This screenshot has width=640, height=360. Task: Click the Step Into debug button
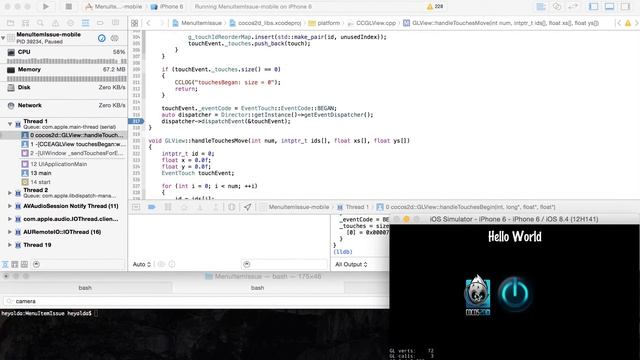(200, 207)
